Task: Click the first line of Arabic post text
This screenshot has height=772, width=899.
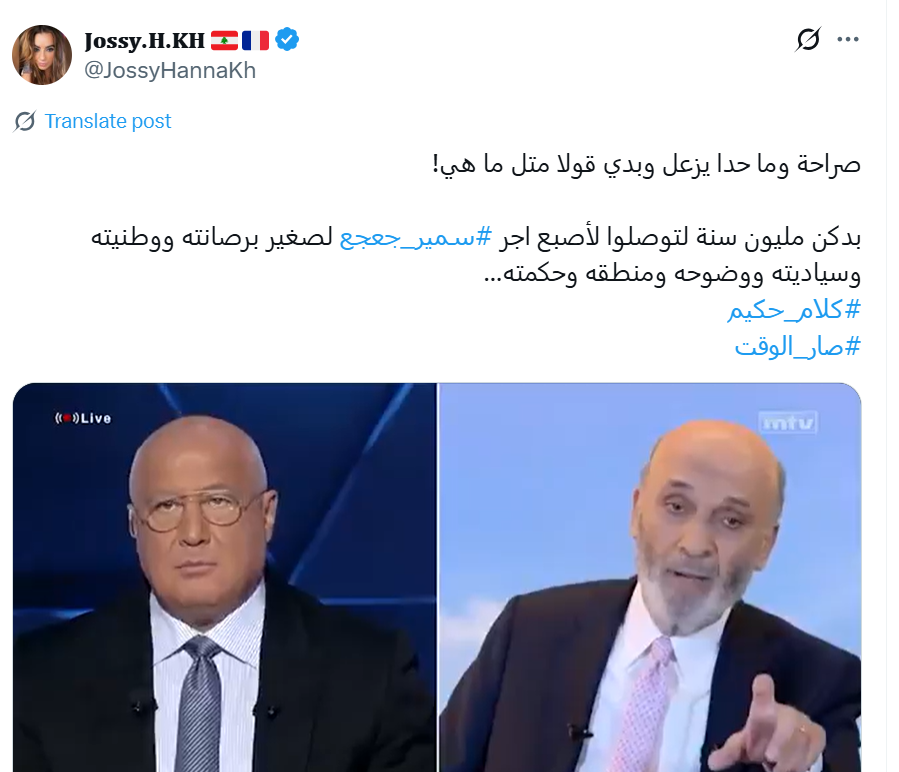Action: [x=646, y=165]
